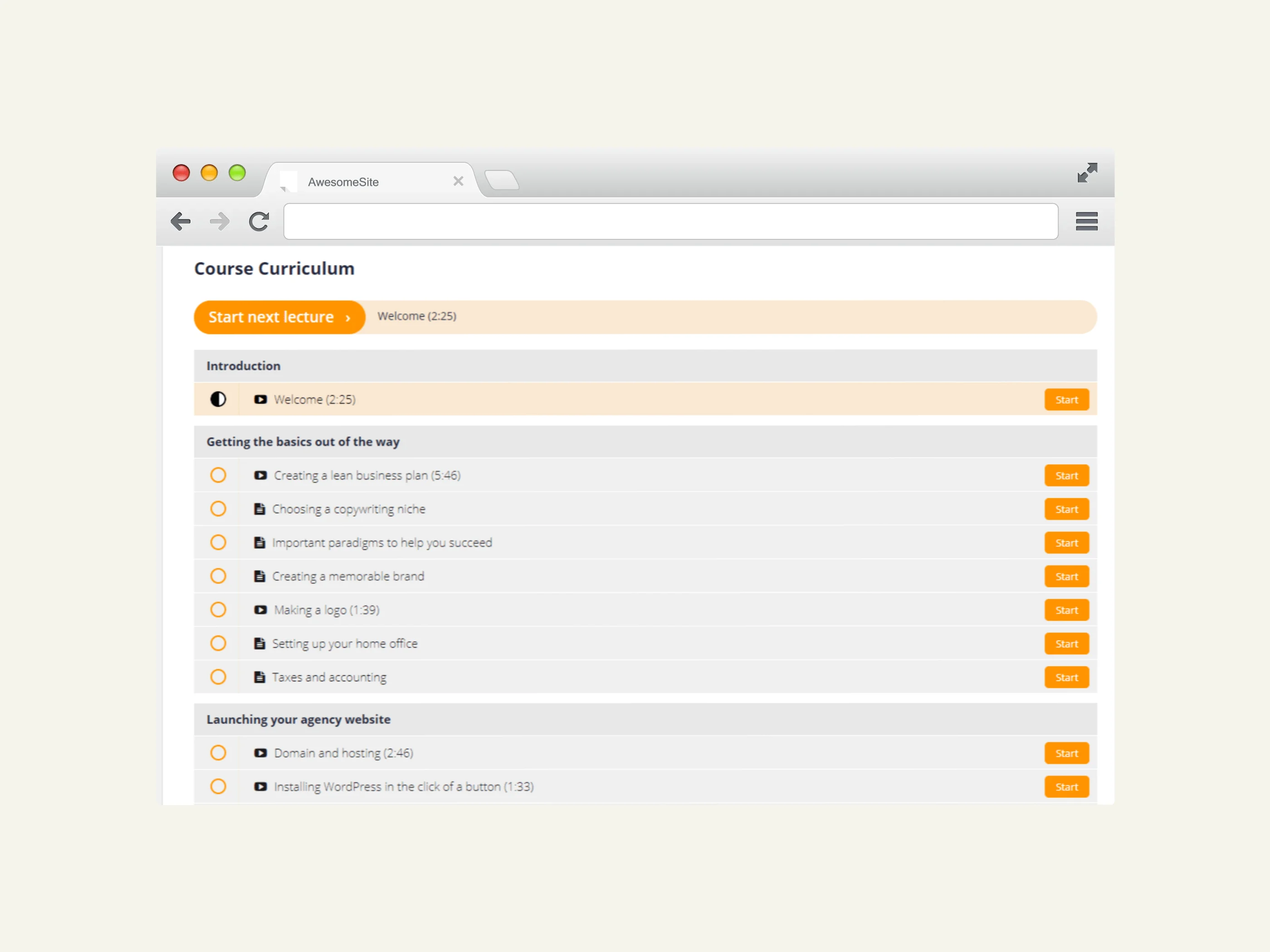Focus the browser address bar
Viewport: 1270px width, 952px height.
[x=670, y=222]
